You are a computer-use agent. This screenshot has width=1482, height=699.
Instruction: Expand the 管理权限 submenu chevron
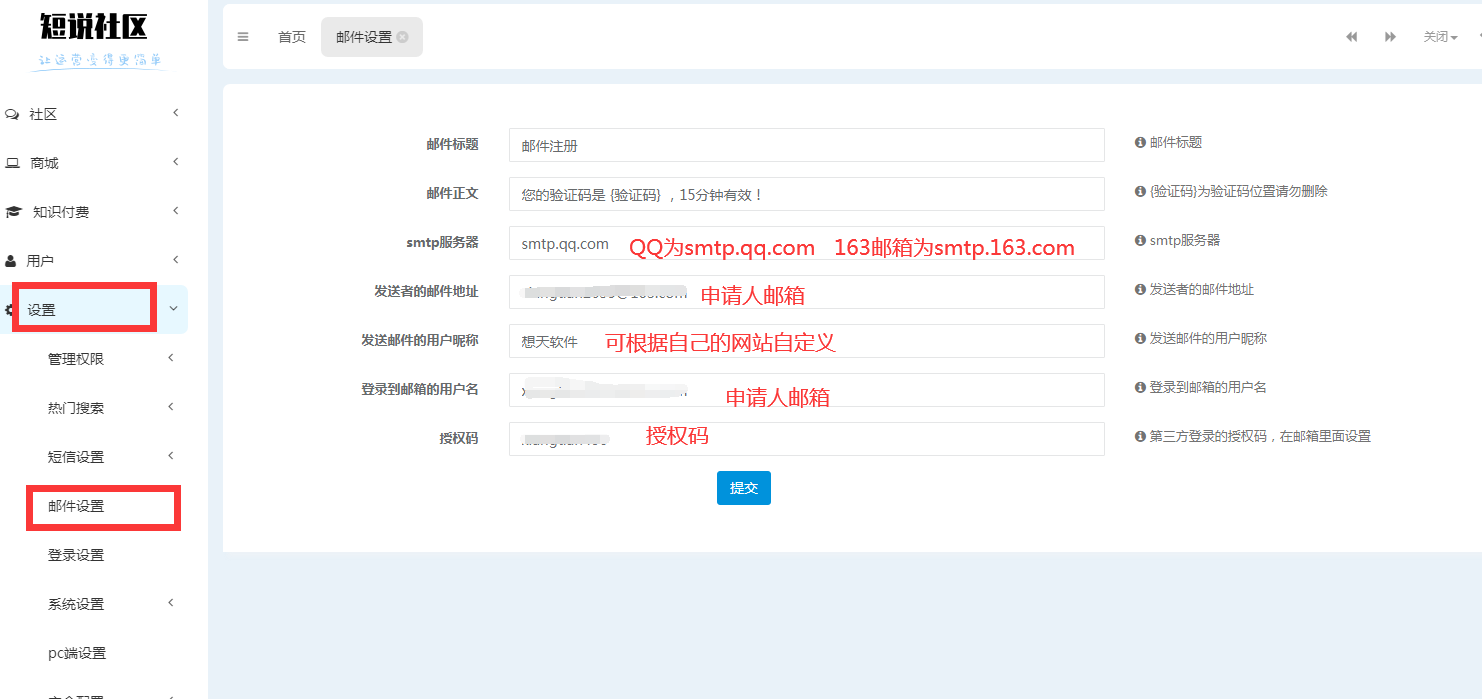[x=171, y=358]
